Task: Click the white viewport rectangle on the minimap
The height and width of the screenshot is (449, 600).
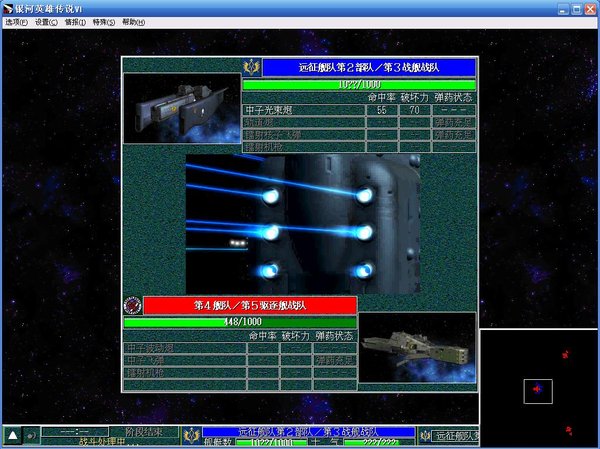Action: point(538,391)
